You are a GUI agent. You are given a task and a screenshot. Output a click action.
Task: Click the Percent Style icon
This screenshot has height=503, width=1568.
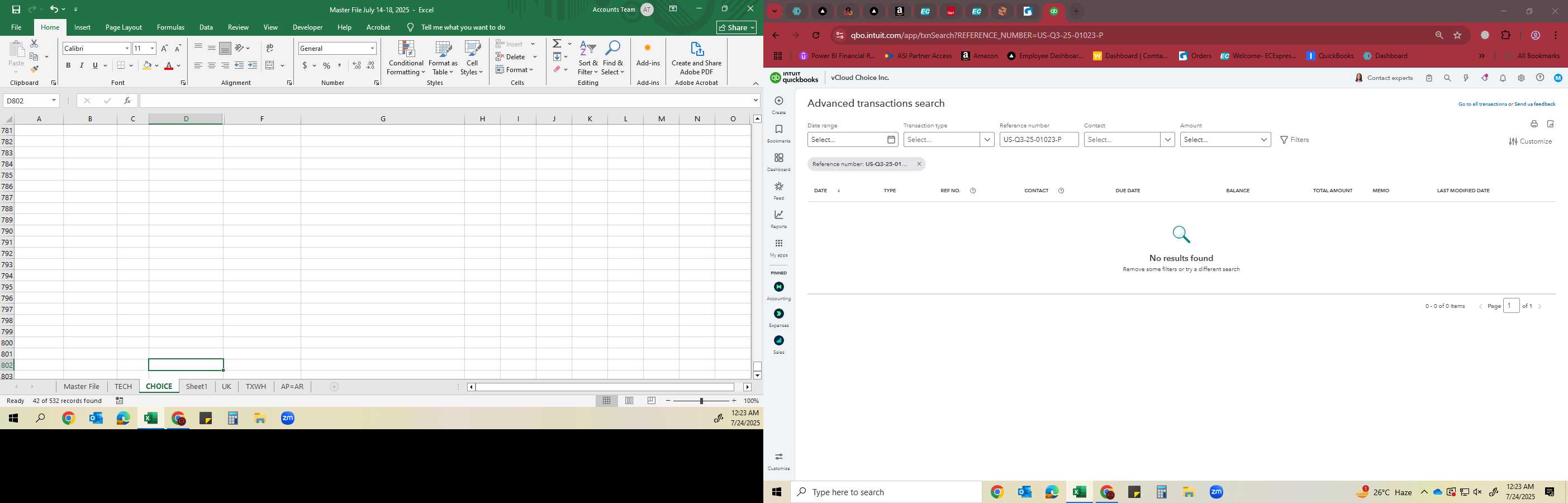(327, 66)
